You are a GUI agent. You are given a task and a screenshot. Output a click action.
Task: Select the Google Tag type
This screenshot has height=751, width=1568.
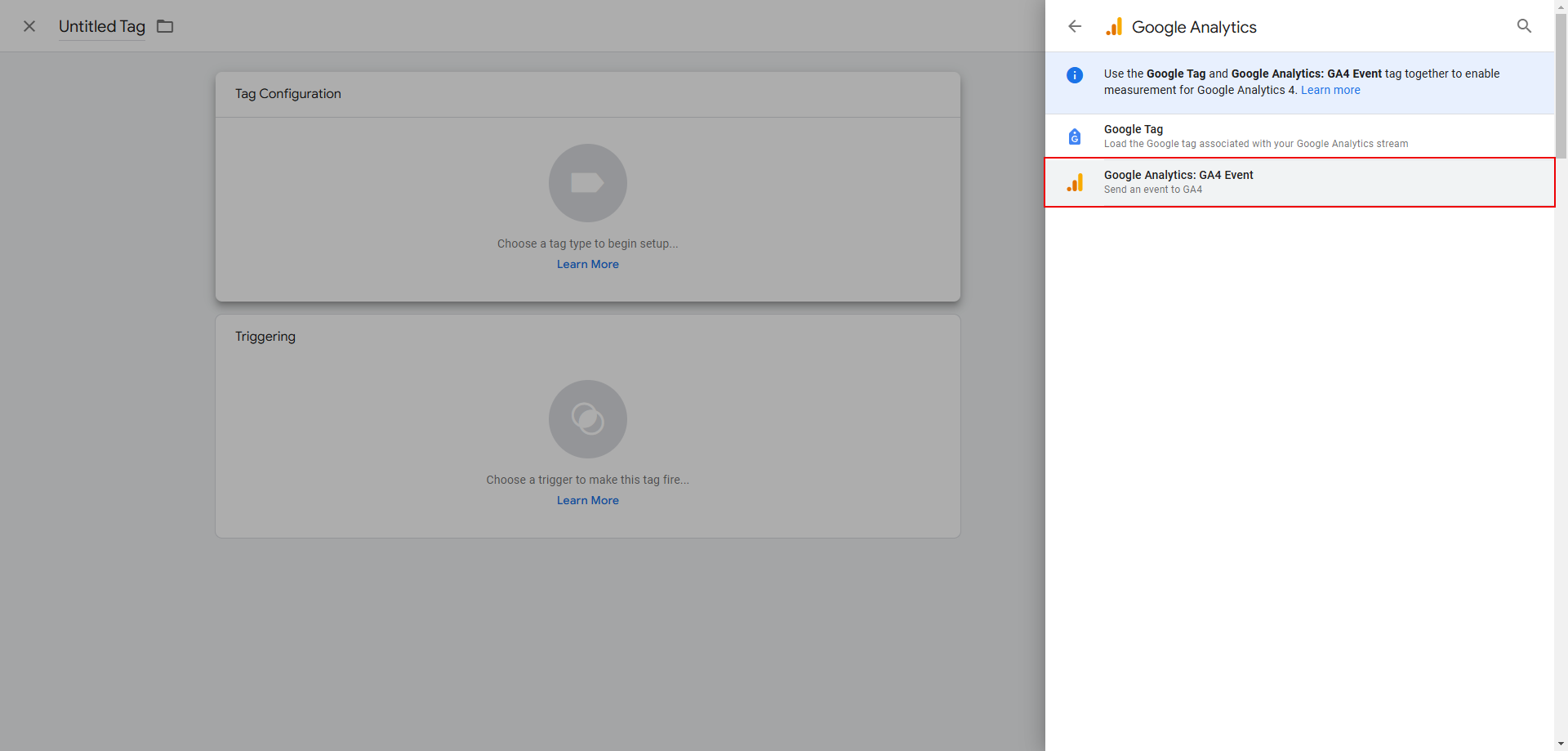[x=1299, y=136]
